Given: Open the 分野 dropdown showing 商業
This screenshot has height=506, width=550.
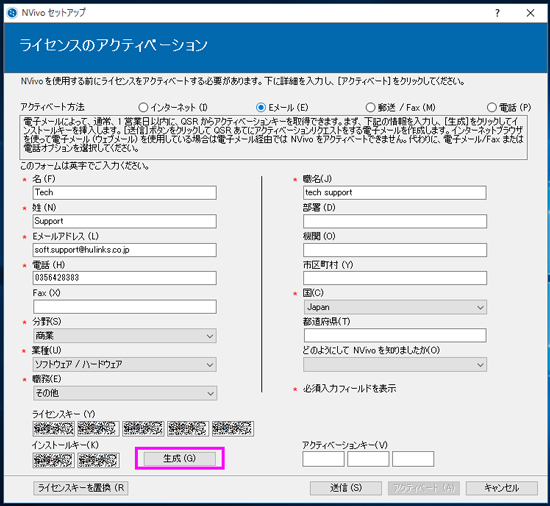Looking at the screenshot, I should (x=125, y=336).
